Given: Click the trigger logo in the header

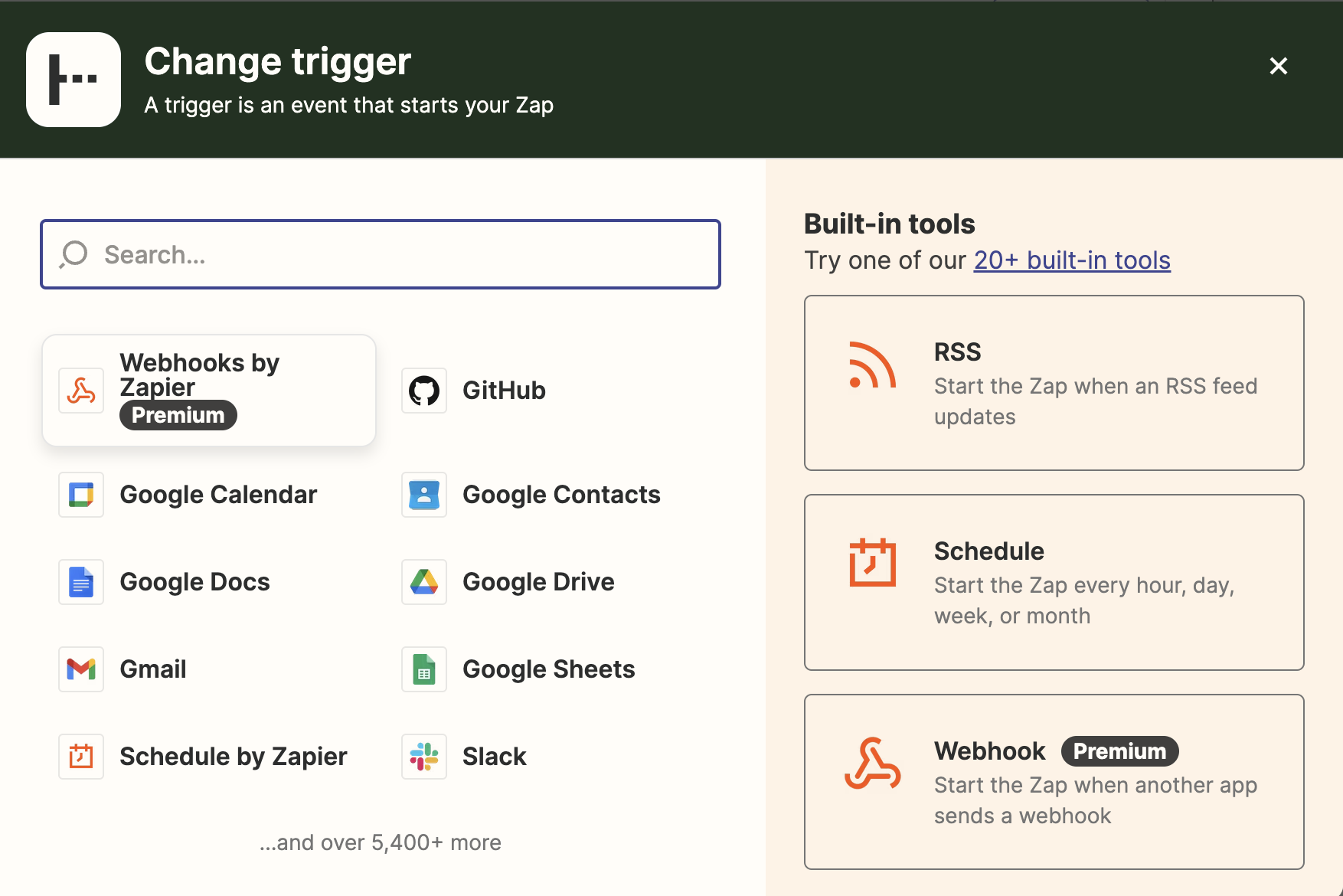Looking at the screenshot, I should pyautogui.click(x=74, y=80).
